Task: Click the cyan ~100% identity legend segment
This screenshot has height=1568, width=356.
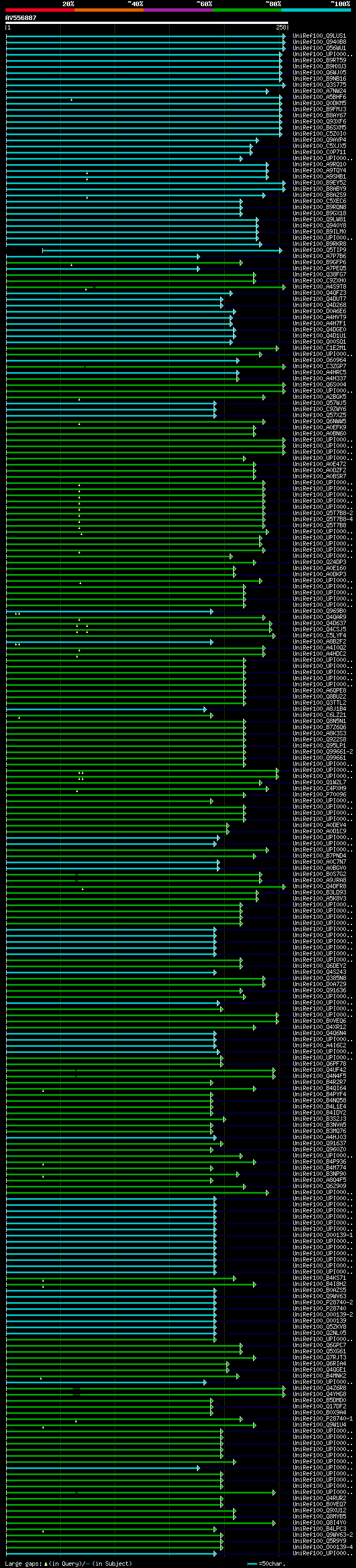Action: (x=316, y=10)
